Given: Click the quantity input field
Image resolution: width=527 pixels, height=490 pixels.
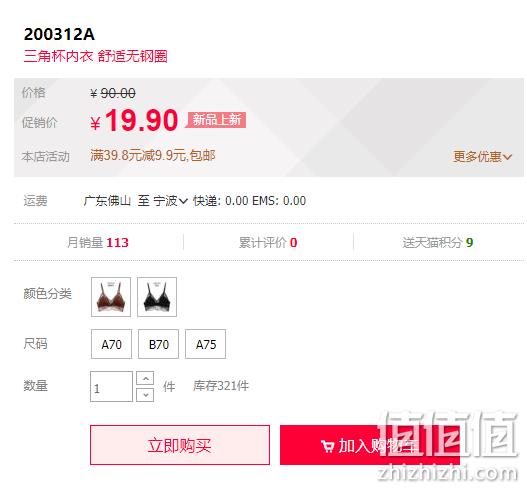Looking at the screenshot, I should (x=111, y=386).
